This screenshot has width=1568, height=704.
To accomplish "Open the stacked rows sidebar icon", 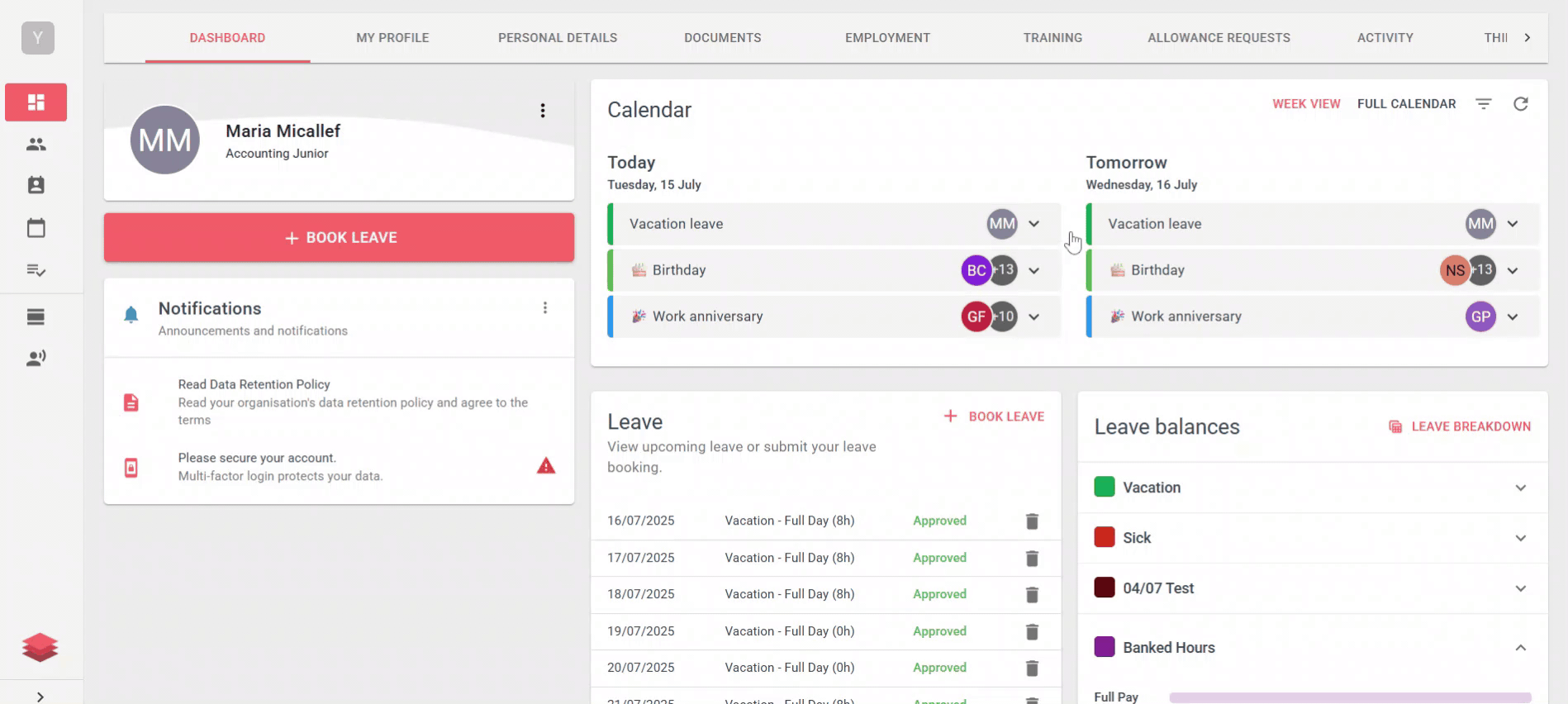I will click(36, 316).
